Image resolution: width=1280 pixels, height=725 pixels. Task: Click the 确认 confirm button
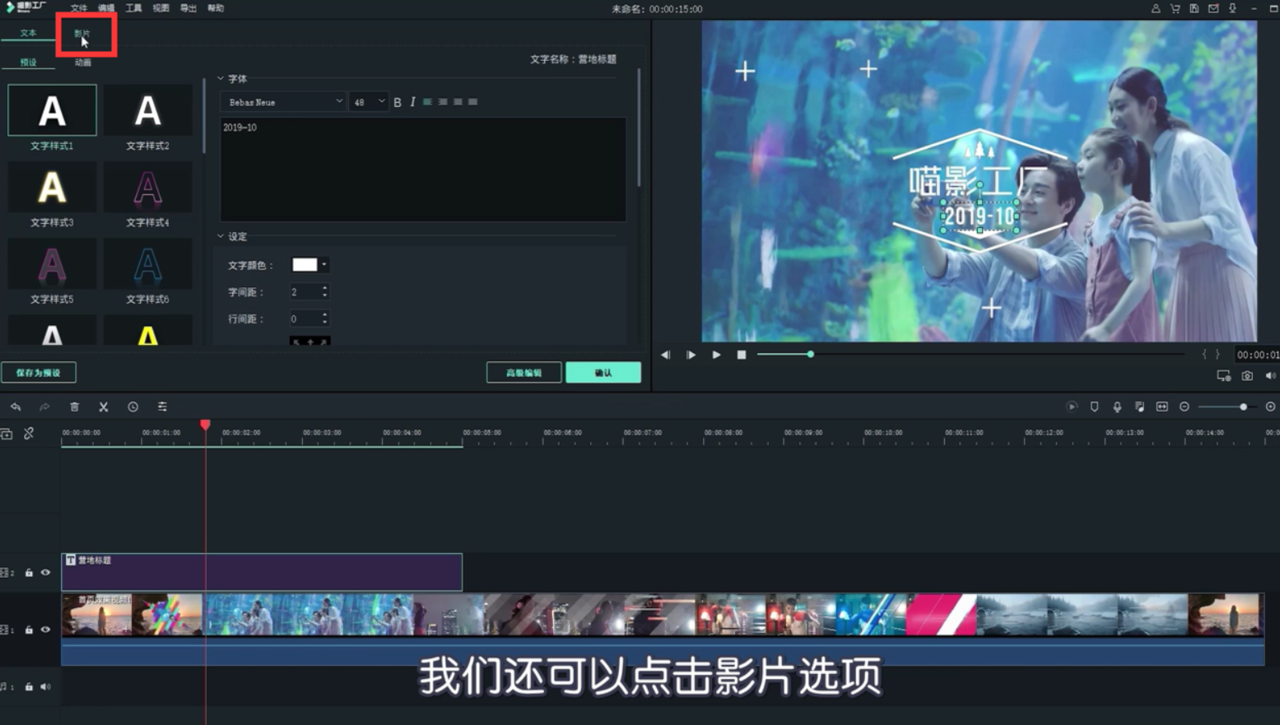(x=603, y=371)
